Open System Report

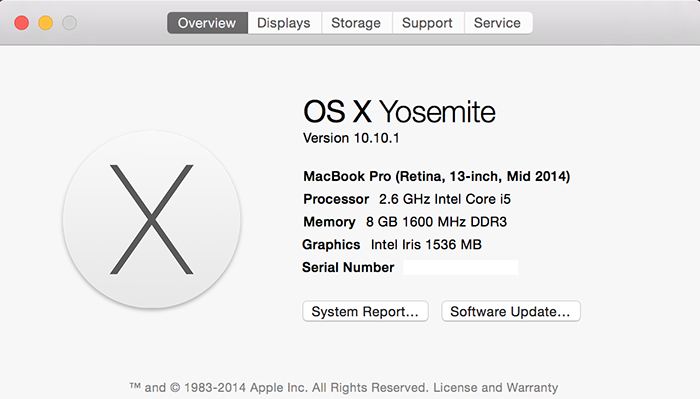(x=365, y=311)
